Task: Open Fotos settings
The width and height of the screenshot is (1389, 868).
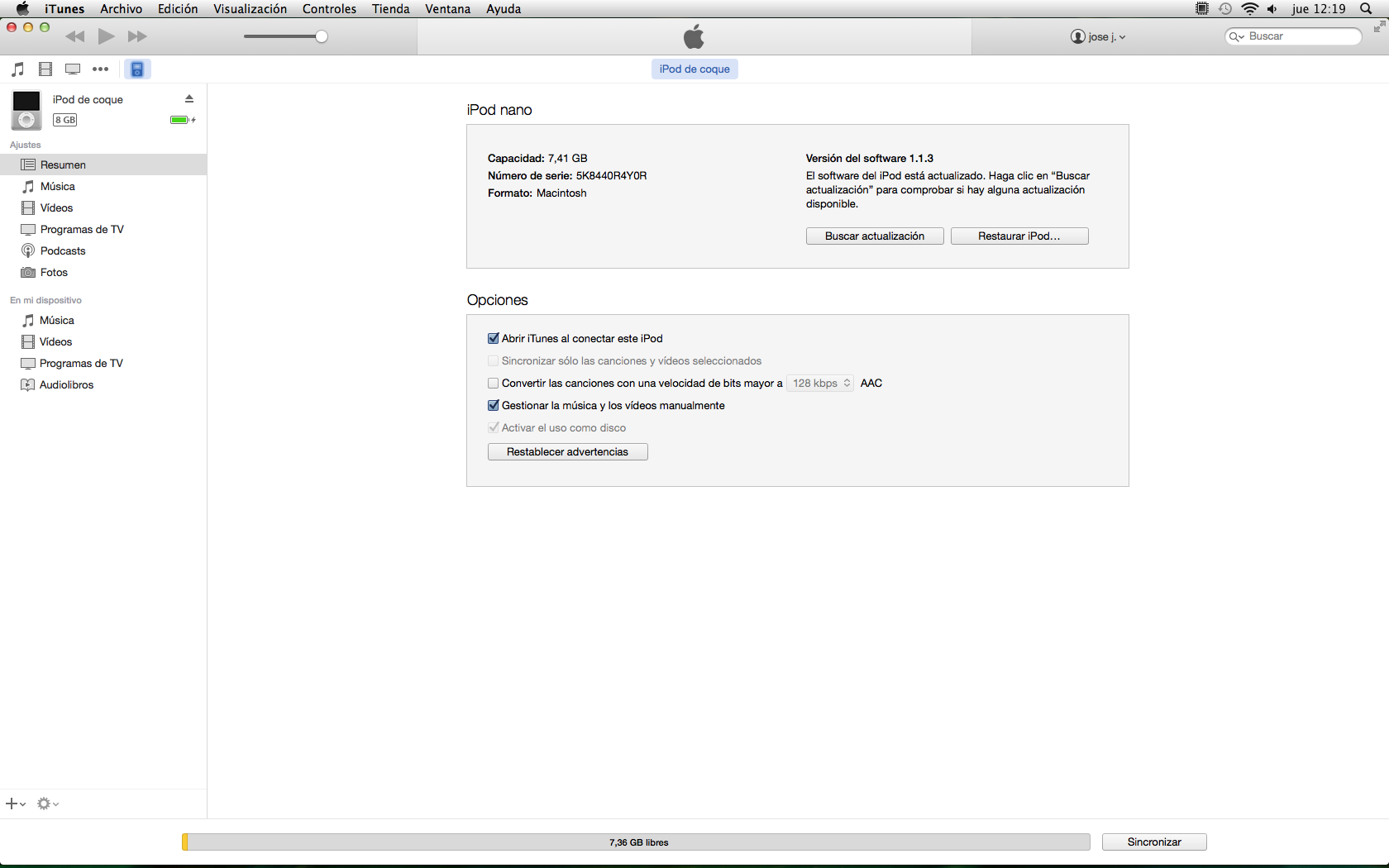Action: tap(103, 272)
